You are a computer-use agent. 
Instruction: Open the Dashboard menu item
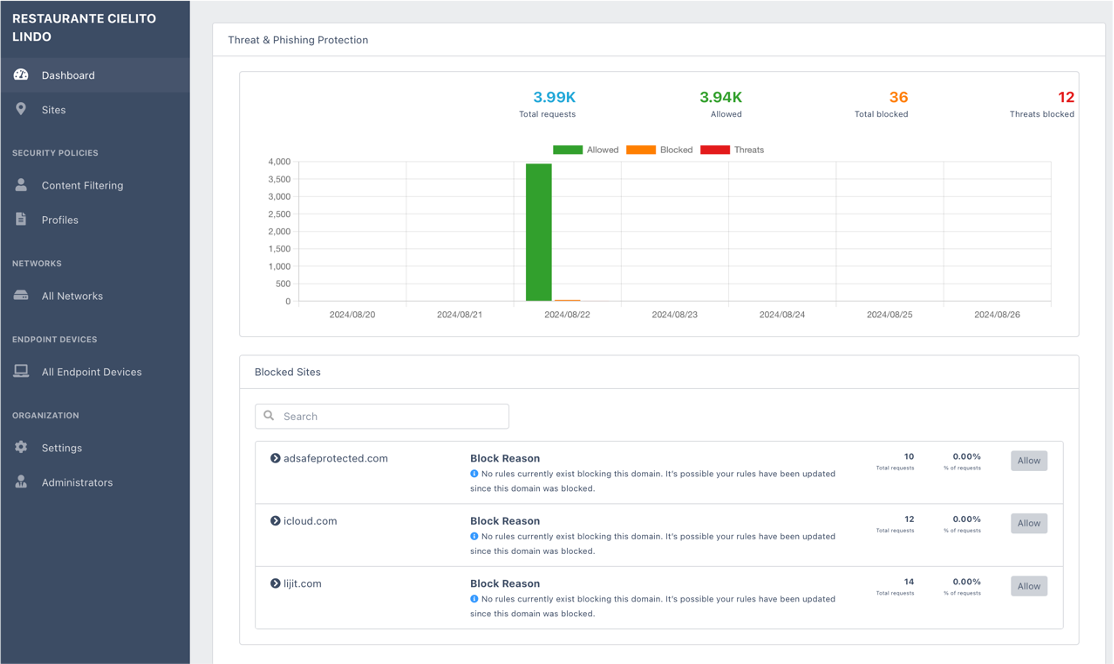95,75
